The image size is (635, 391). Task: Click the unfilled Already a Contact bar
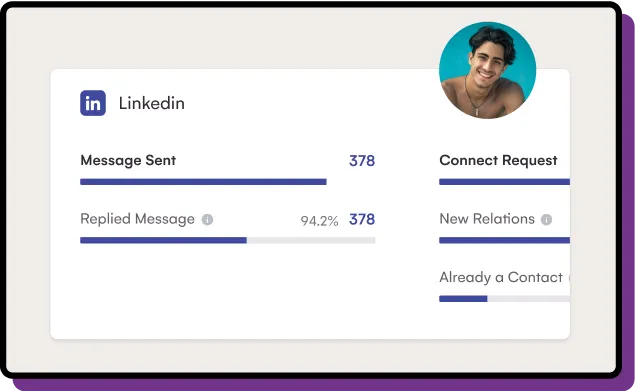[528, 299]
